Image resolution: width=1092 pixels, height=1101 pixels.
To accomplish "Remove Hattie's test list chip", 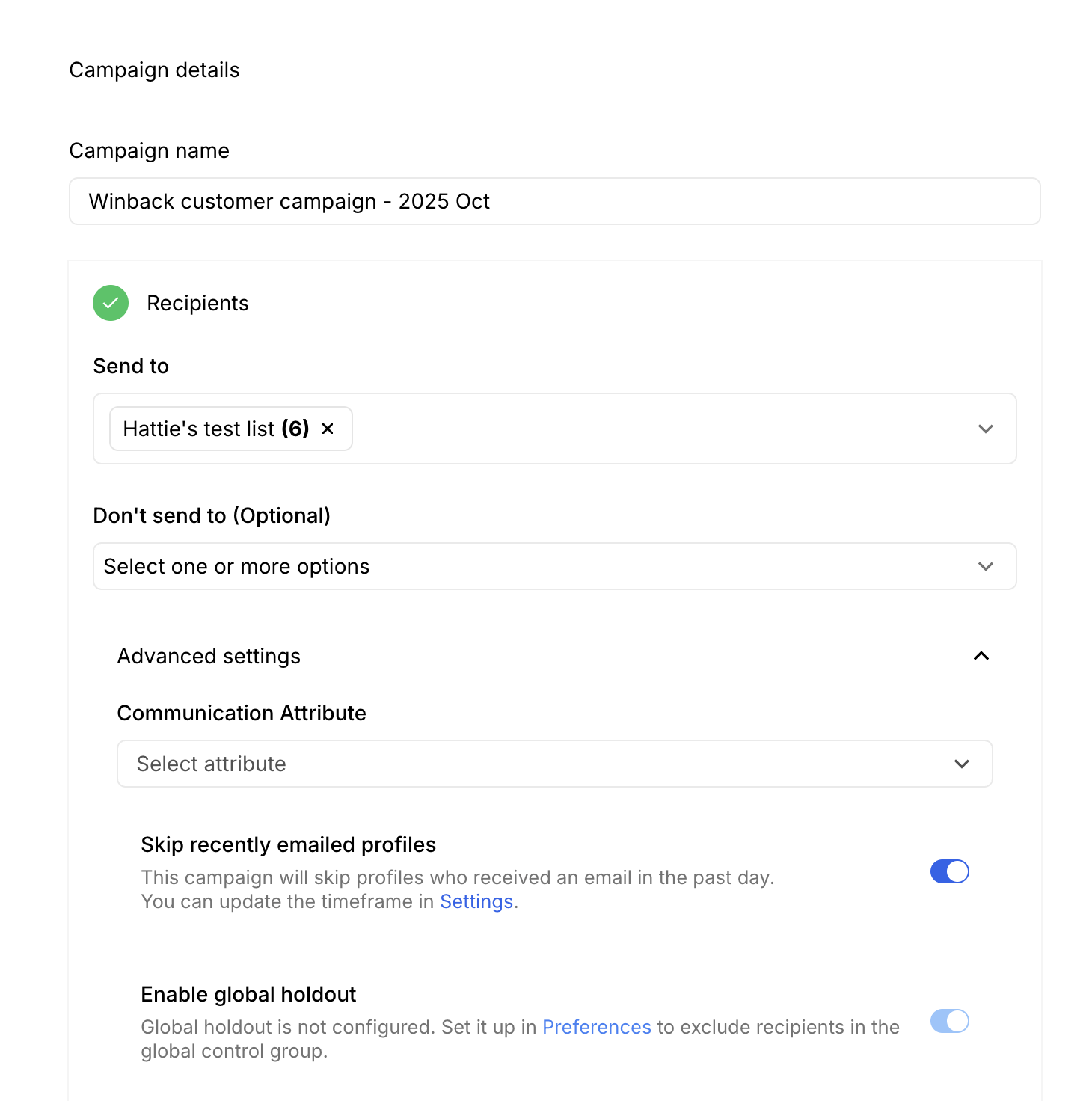I will coord(328,429).
